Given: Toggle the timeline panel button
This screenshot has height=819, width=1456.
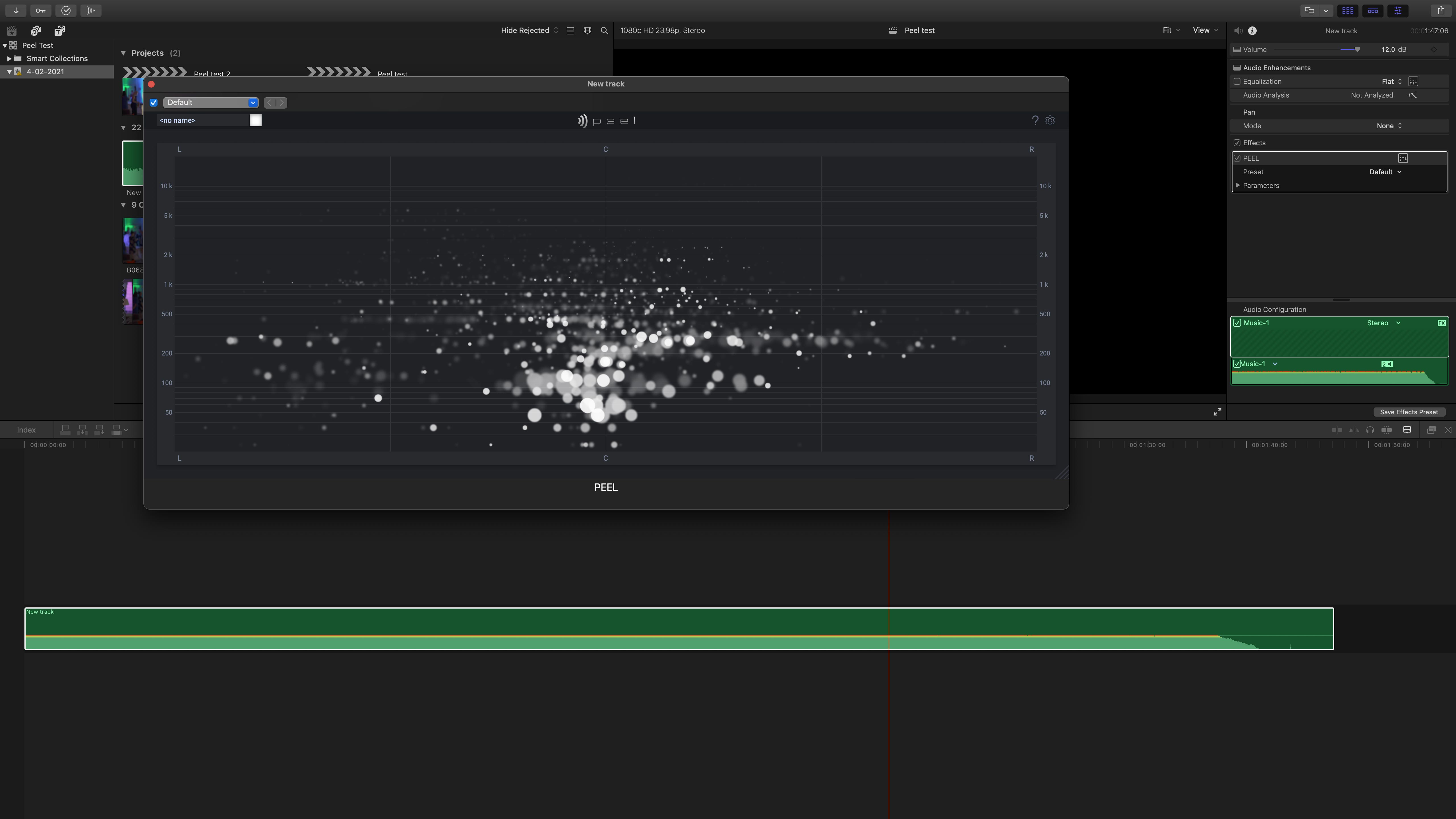Looking at the screenshot, I should pos(1373,10).
